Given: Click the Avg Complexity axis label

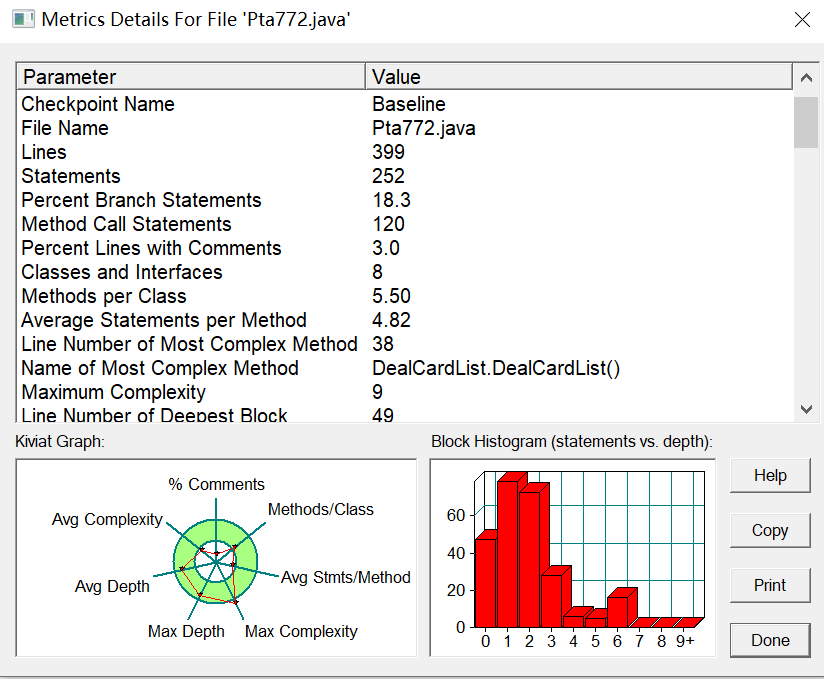Looking at the screenshot, I should [107, 519].
